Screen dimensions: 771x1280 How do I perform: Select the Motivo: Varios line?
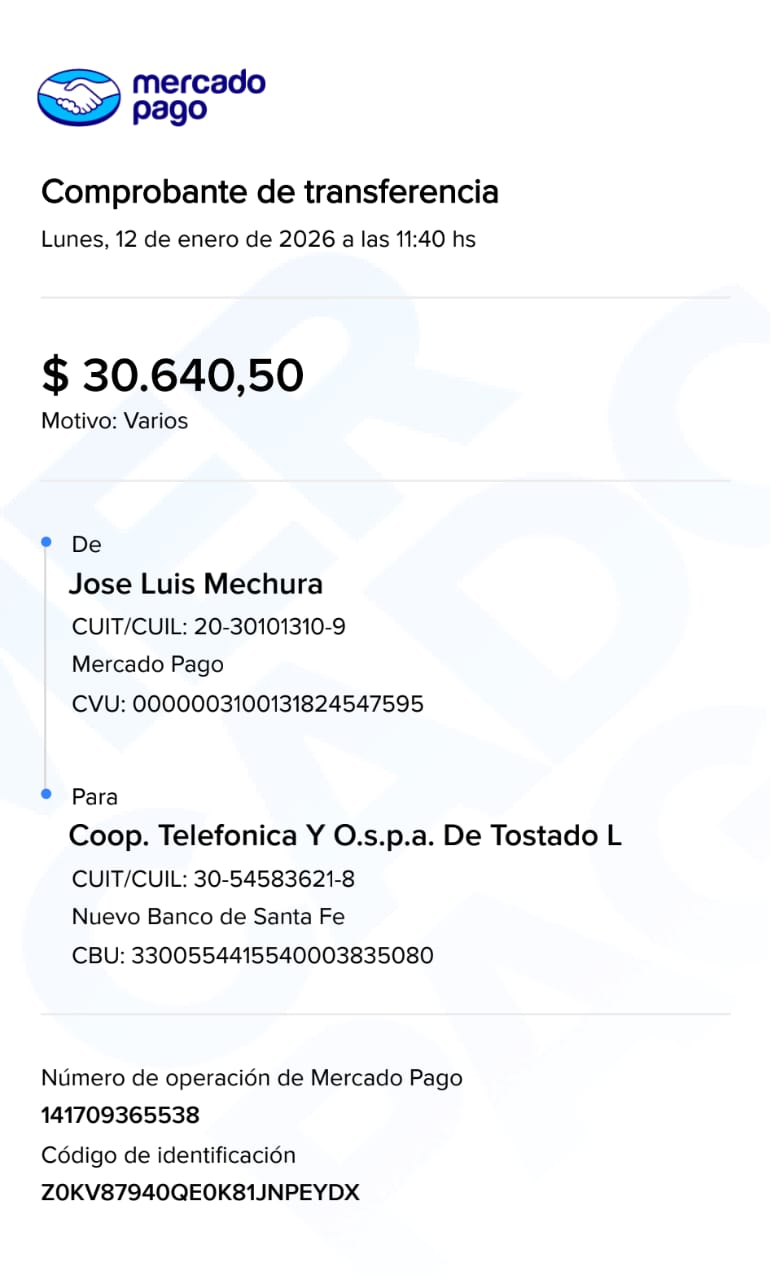114,421
